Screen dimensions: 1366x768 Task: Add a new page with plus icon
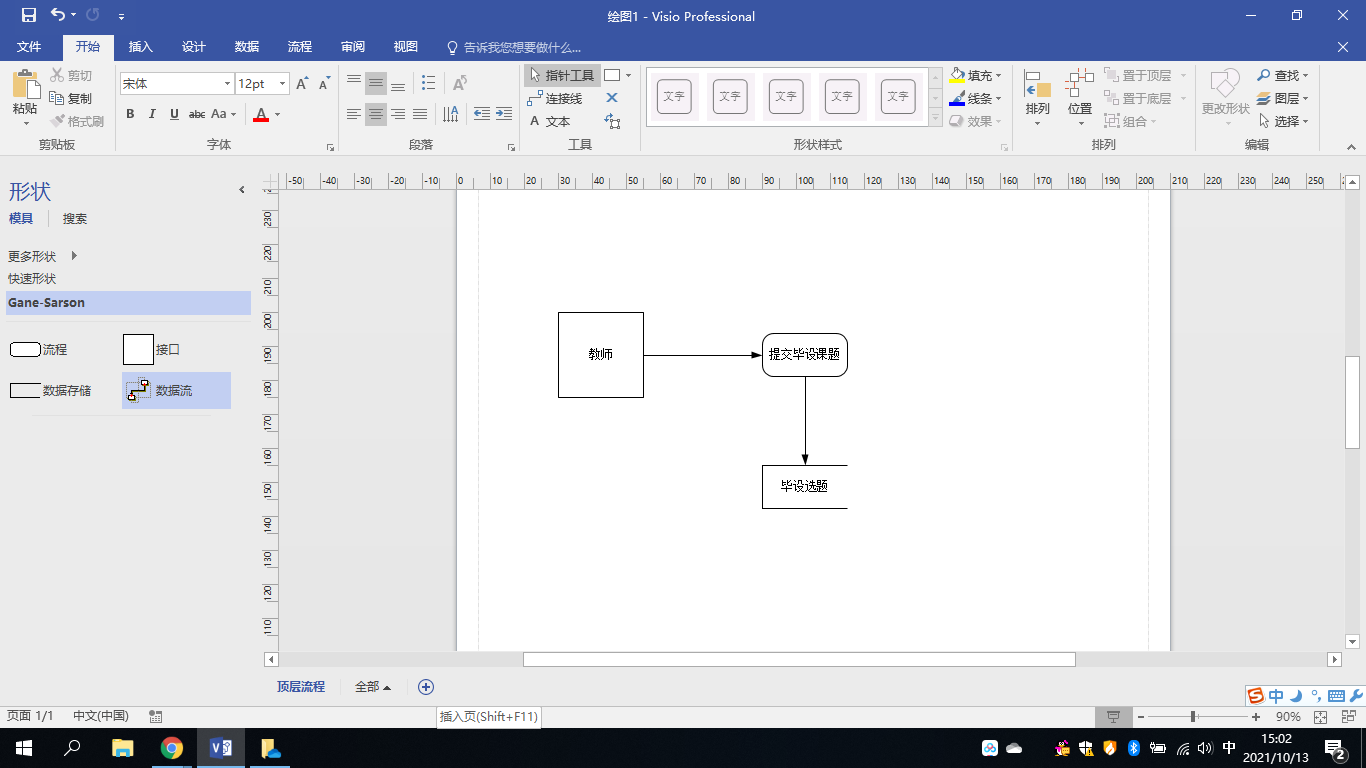[426, 687]
